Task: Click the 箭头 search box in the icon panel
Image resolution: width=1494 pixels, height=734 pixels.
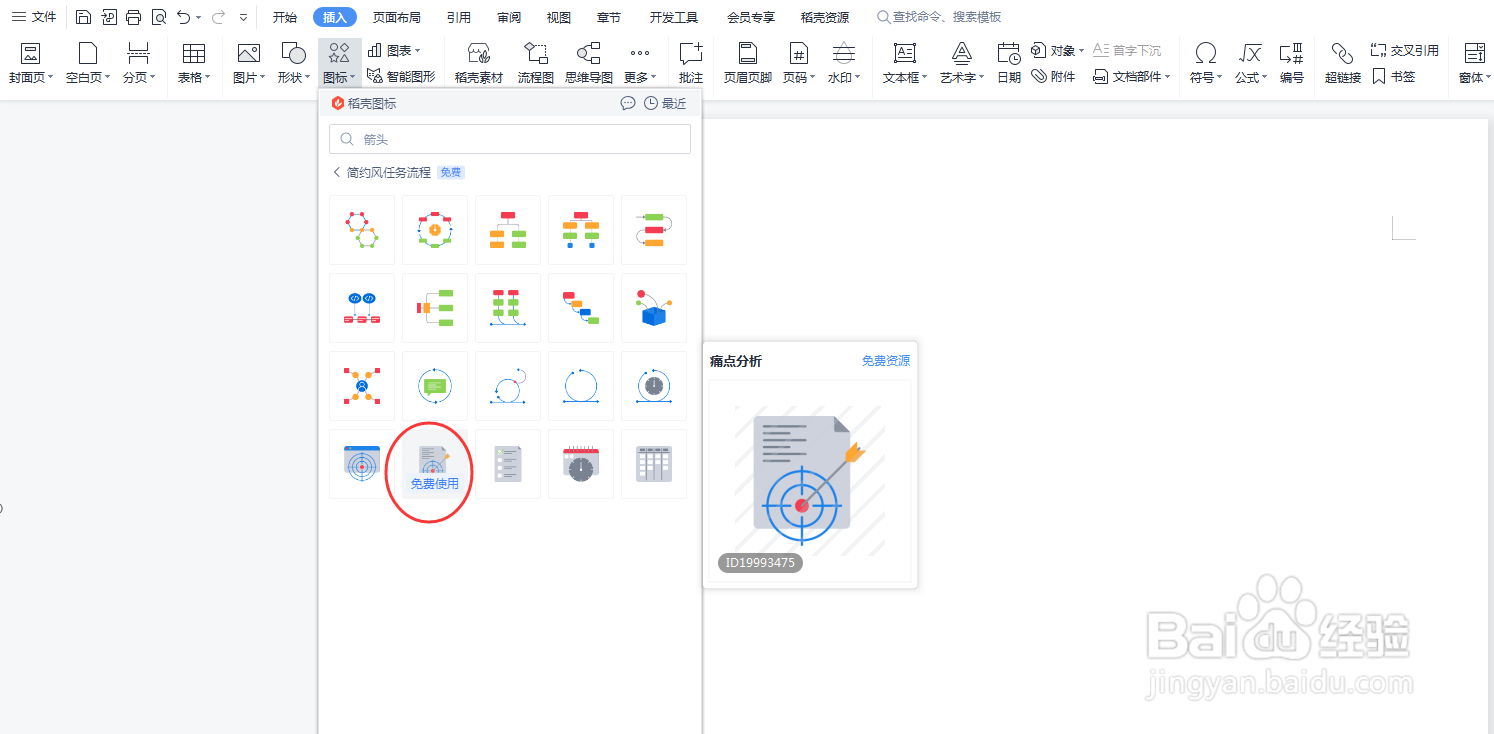Action: point(509,138)
